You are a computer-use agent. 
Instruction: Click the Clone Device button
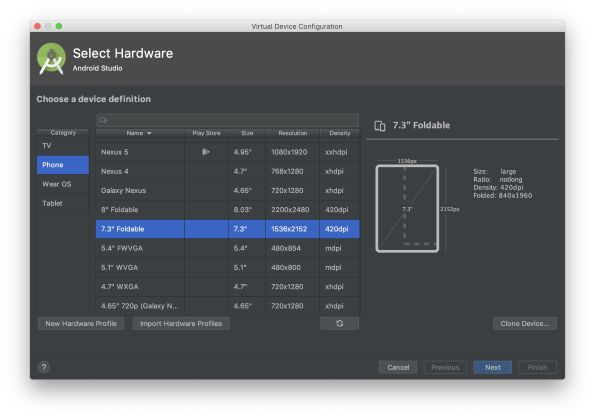click(525, 323)
